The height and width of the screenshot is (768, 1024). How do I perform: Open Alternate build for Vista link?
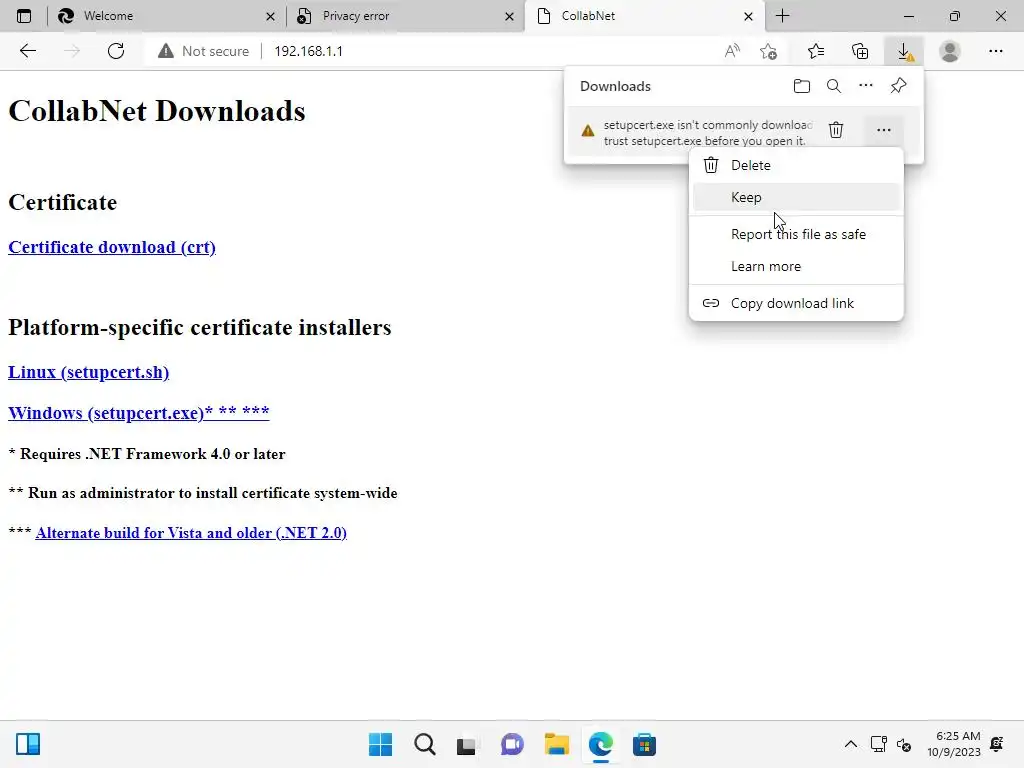[x=191, y=533]
